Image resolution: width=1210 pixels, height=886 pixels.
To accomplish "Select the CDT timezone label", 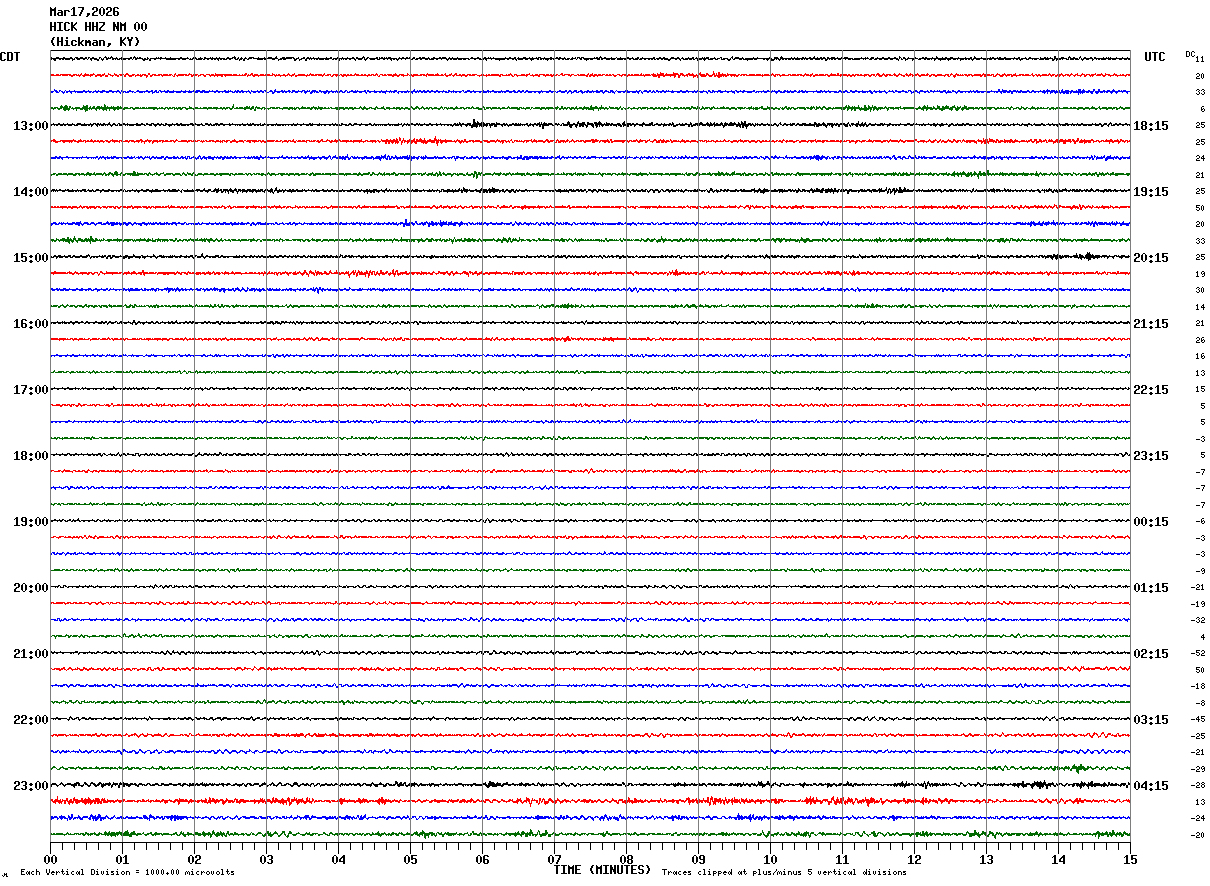I will [10, 57].
